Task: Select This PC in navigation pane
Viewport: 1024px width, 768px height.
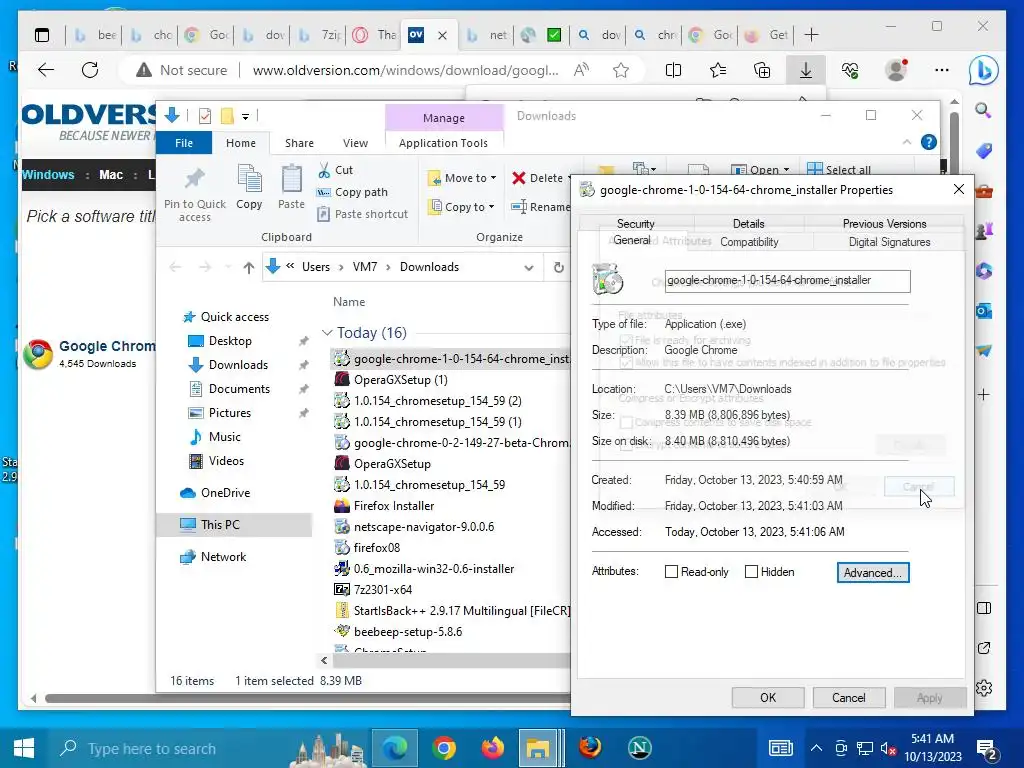Action: tap(234, 524)
